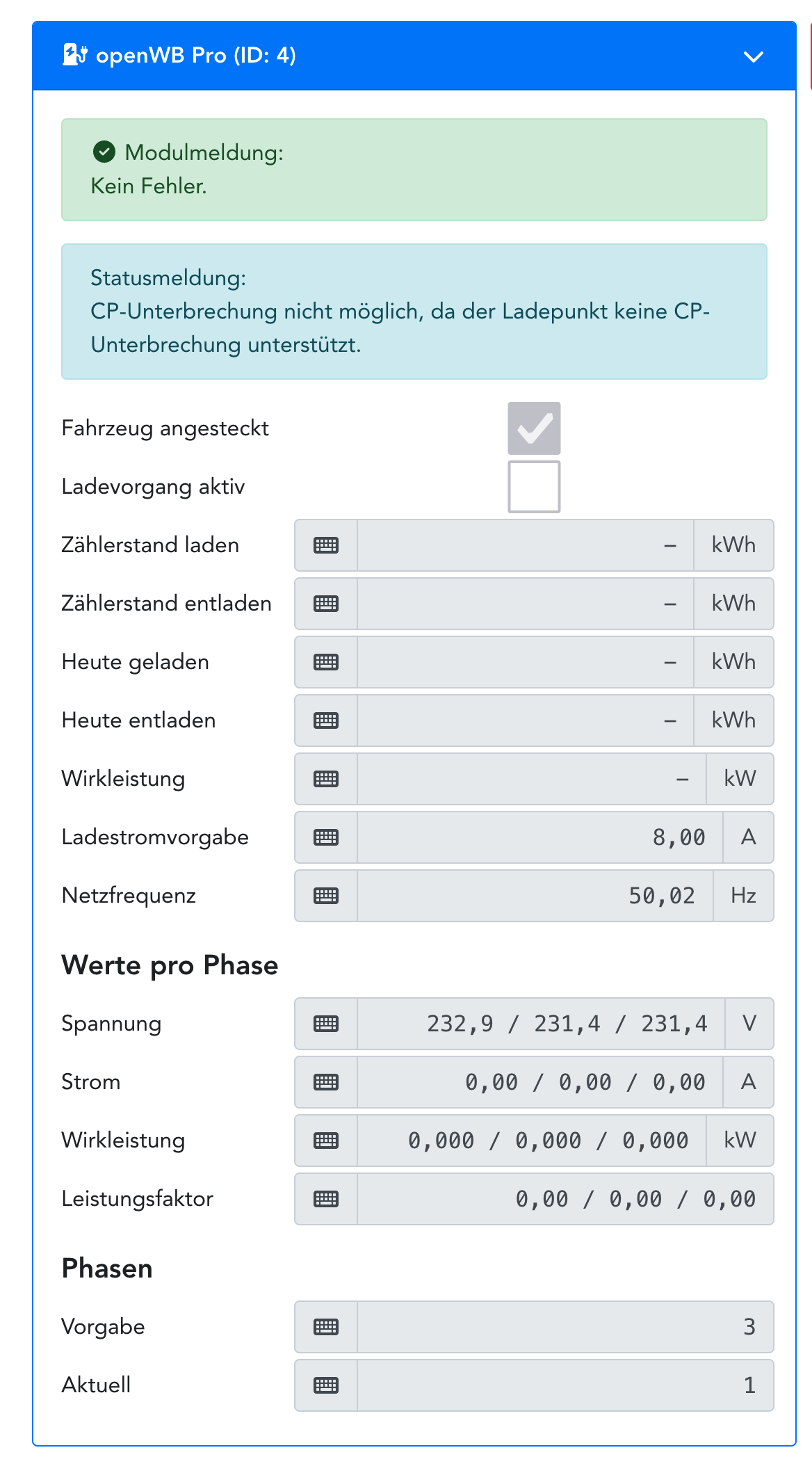The image size is (812, 1466).
Task: Click keyboard icon beside Strom
Action: pyautogui.click(x=326, y=1082)
